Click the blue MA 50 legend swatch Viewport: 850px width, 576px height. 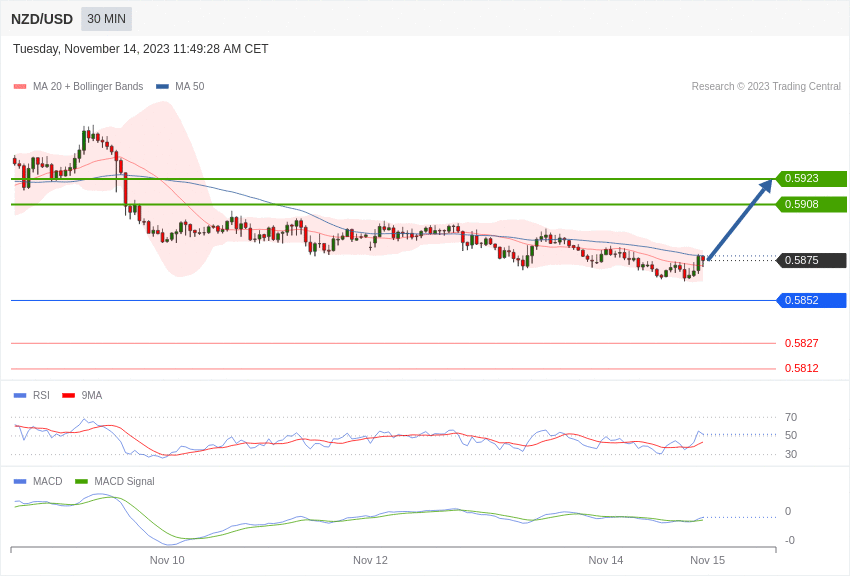coord(162,86)
